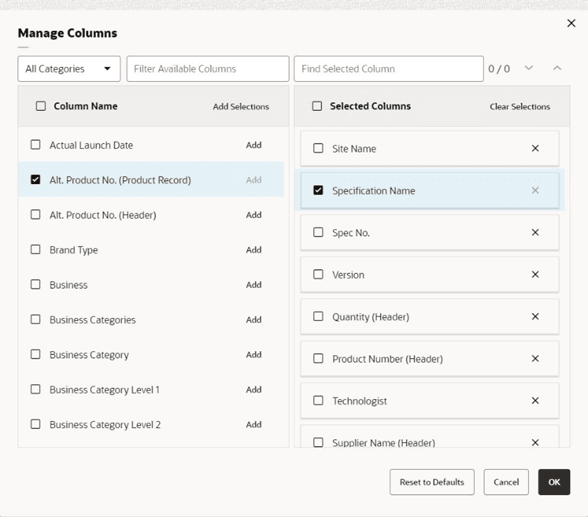This screenshot has width=588, height=517.
Task: Go to next search match chevron
Action: [x=528, y=68]
